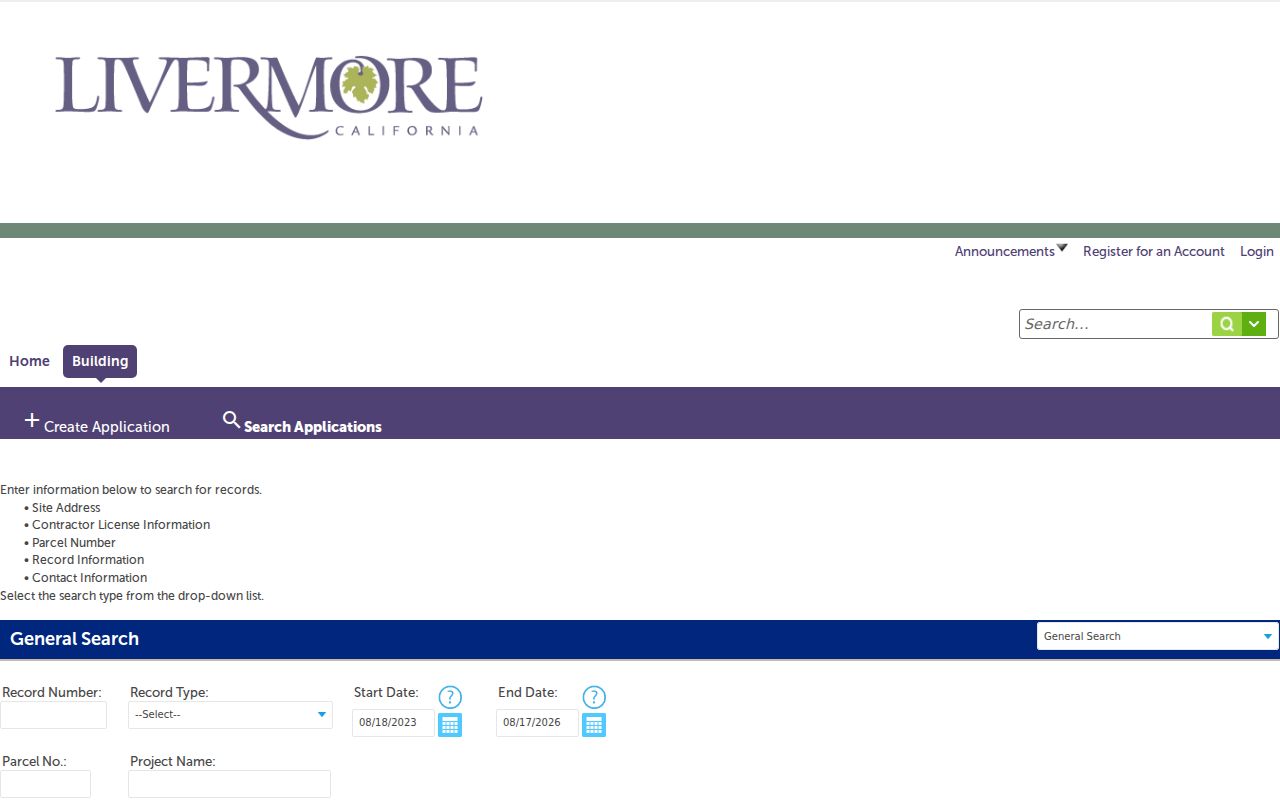The height and width of the screenshot is (800, 1280).
Task: Click the green search magnifier button
Action: [1227, 324]
